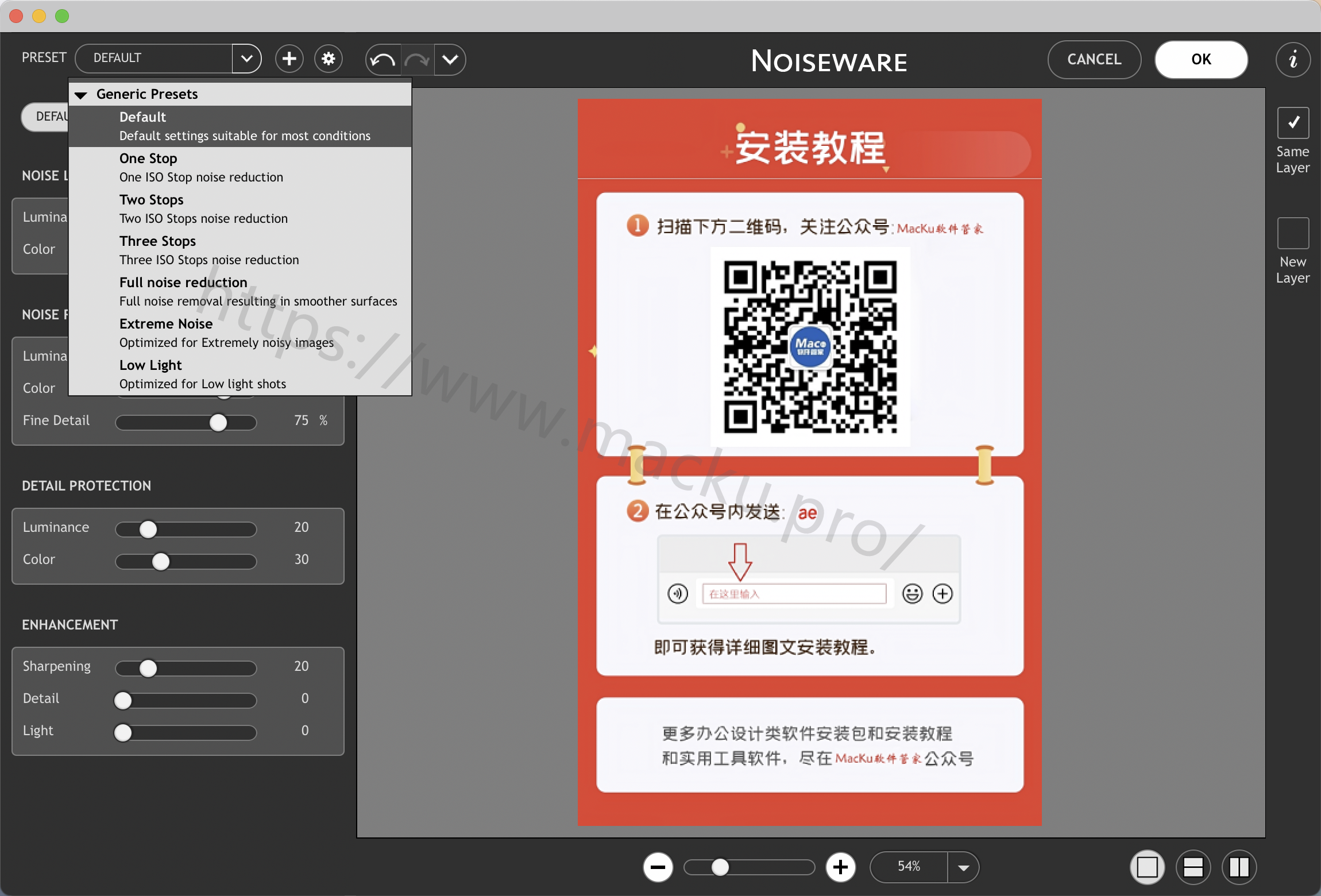Choose the One Stop preset
The height and width of the screenshot is (896, 1321).
[240, 168]
